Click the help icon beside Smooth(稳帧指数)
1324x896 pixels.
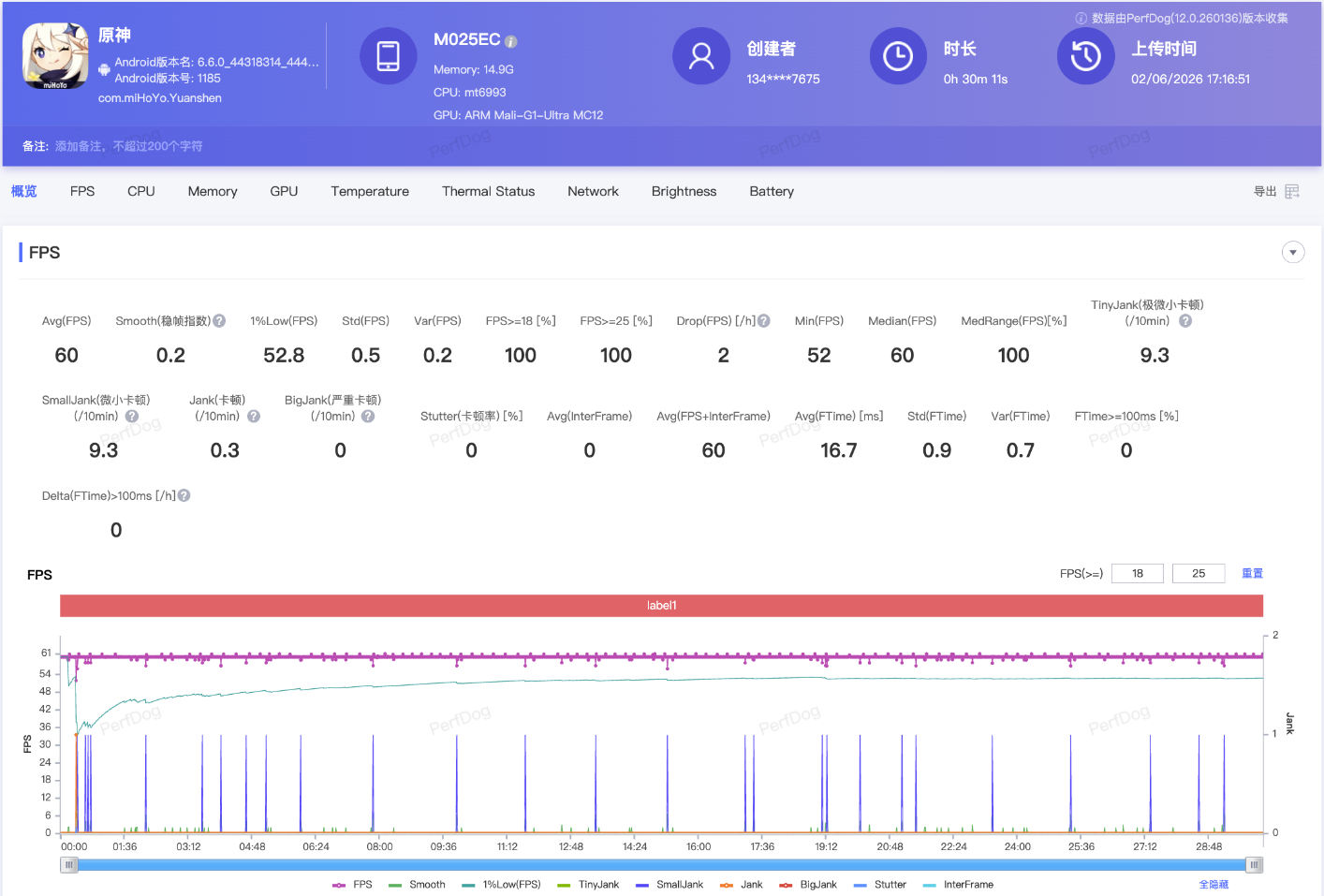pos(219,321)
